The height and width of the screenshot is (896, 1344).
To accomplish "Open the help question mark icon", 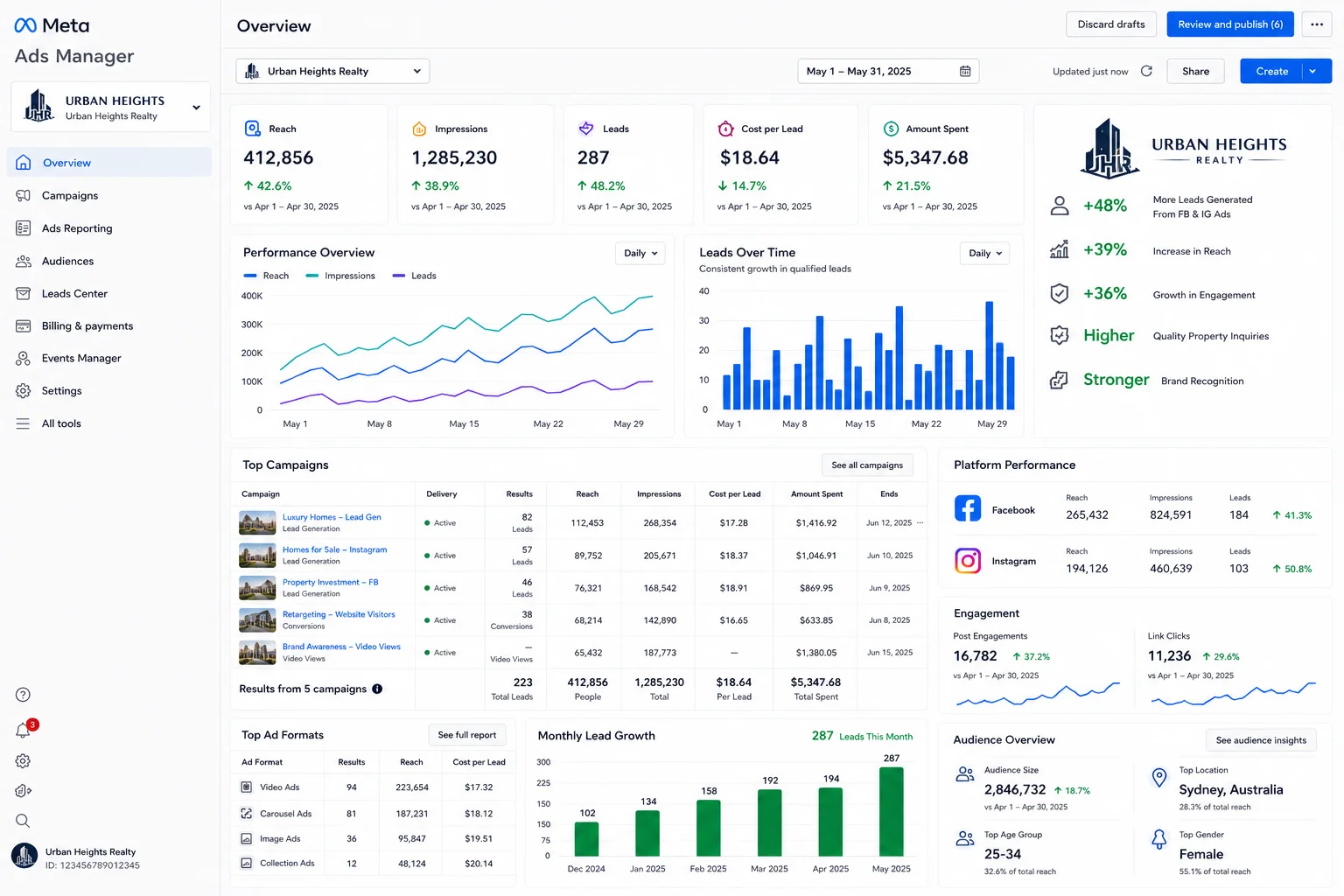I will [24, 695].
